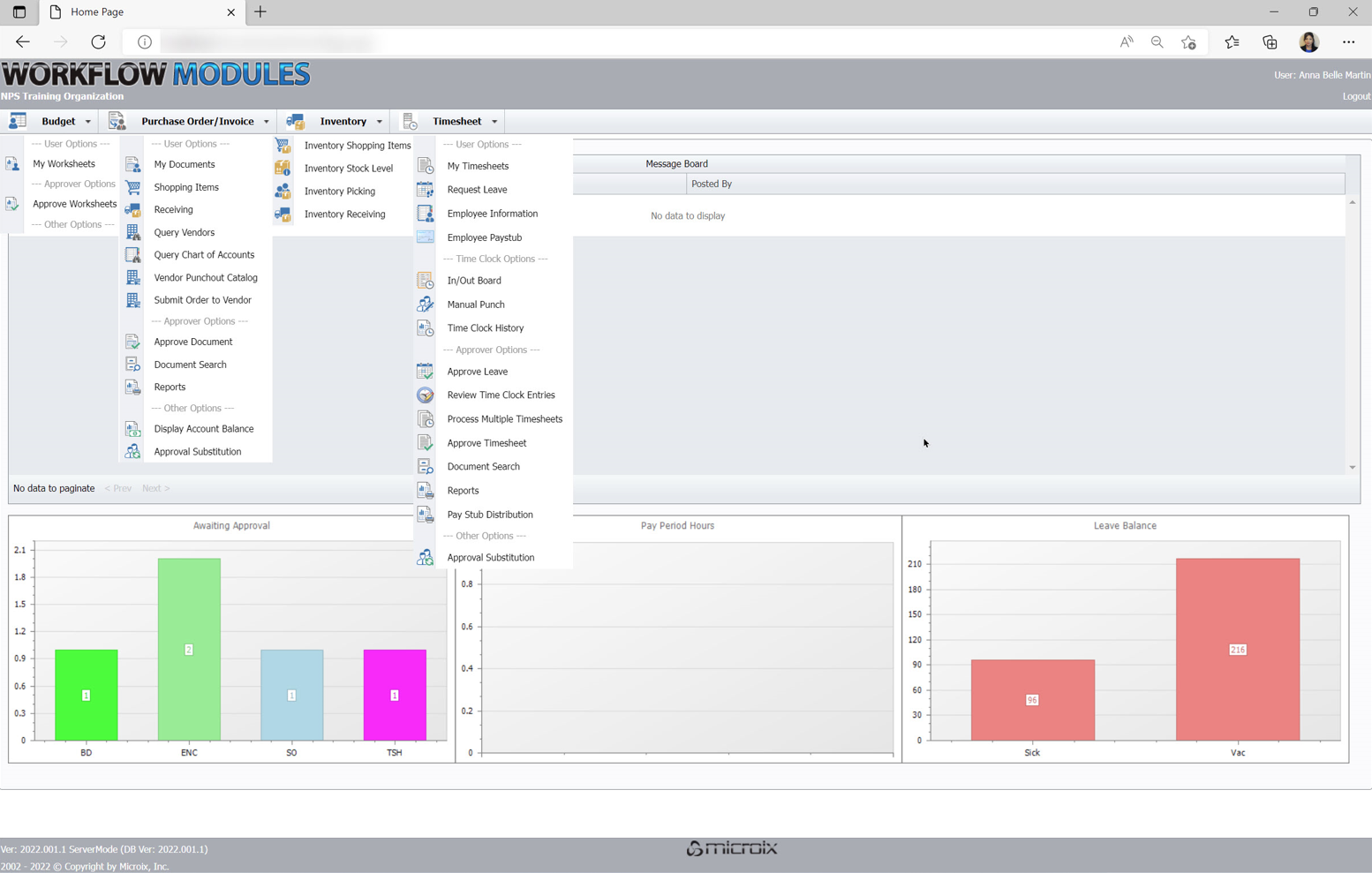Click the Manual Punch icon

[425, 305]
